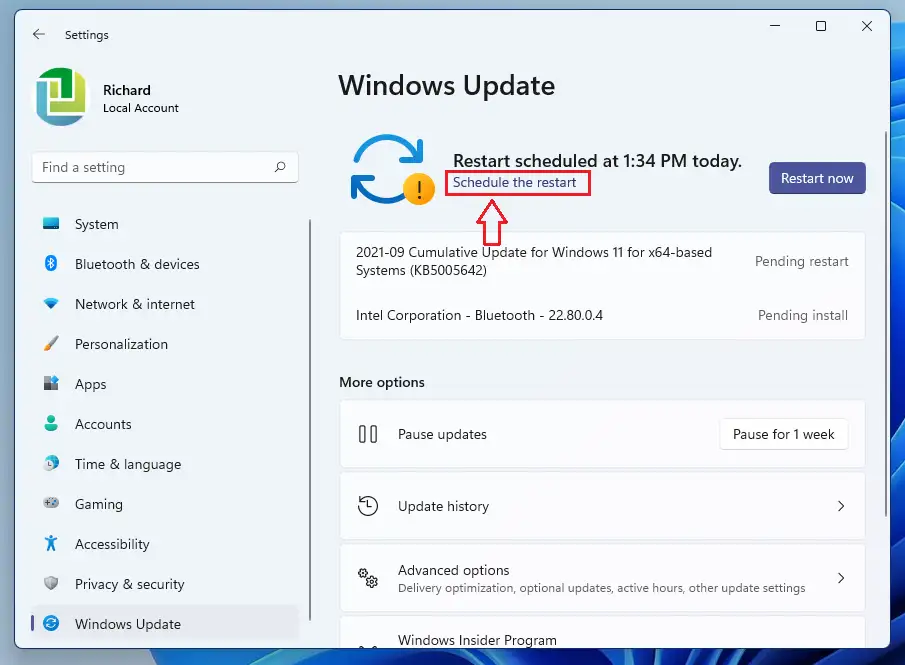This screenshot has width=905, height=665.
Task: Go to Bluetooth & devices settings
Action: pos(165,264)
